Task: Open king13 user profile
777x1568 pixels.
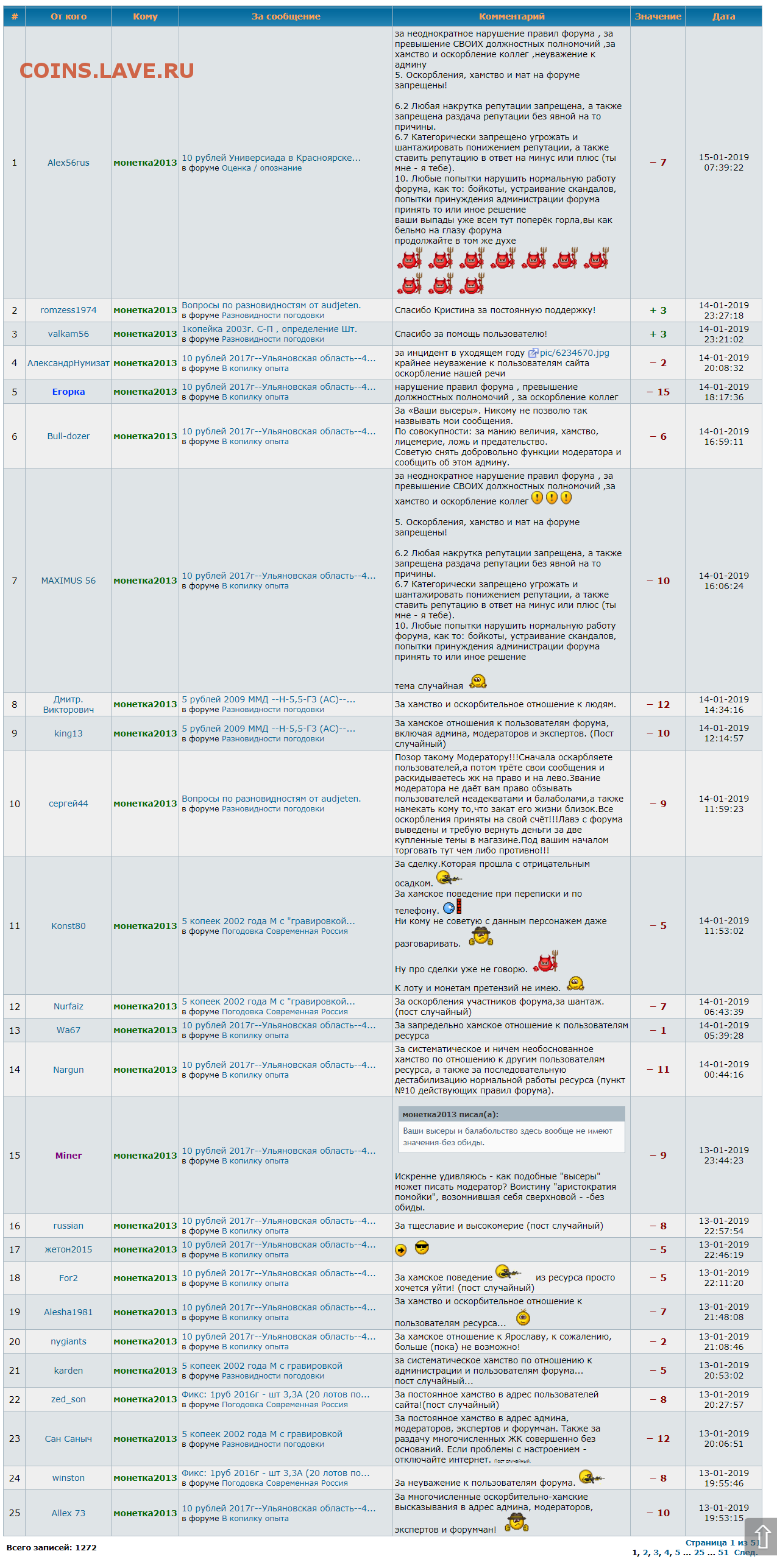Action: pos(68,733)
